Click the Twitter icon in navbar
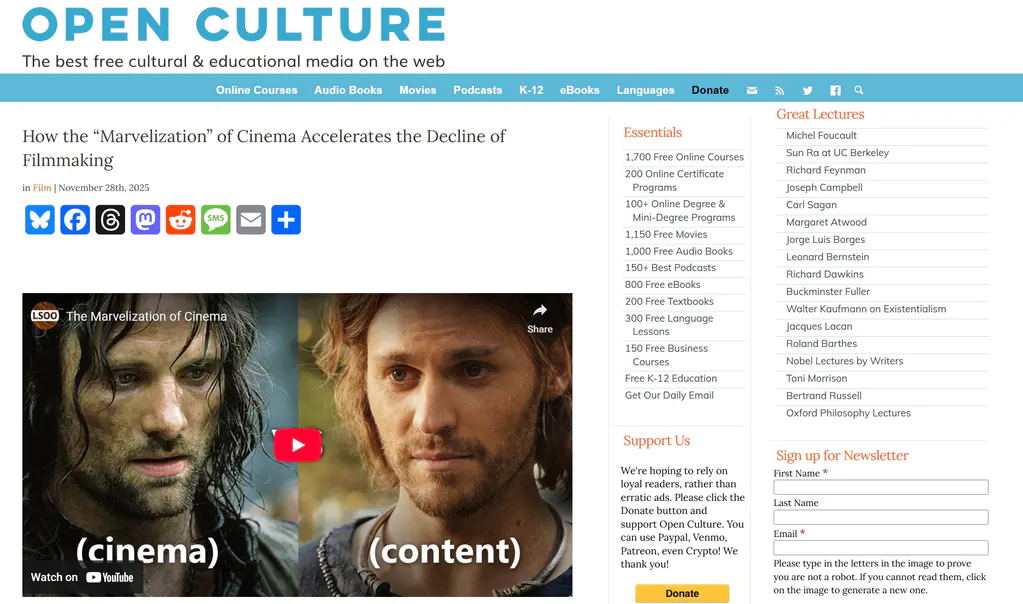Viewport: 1023px width, 604px height. (x=808, y=91)
